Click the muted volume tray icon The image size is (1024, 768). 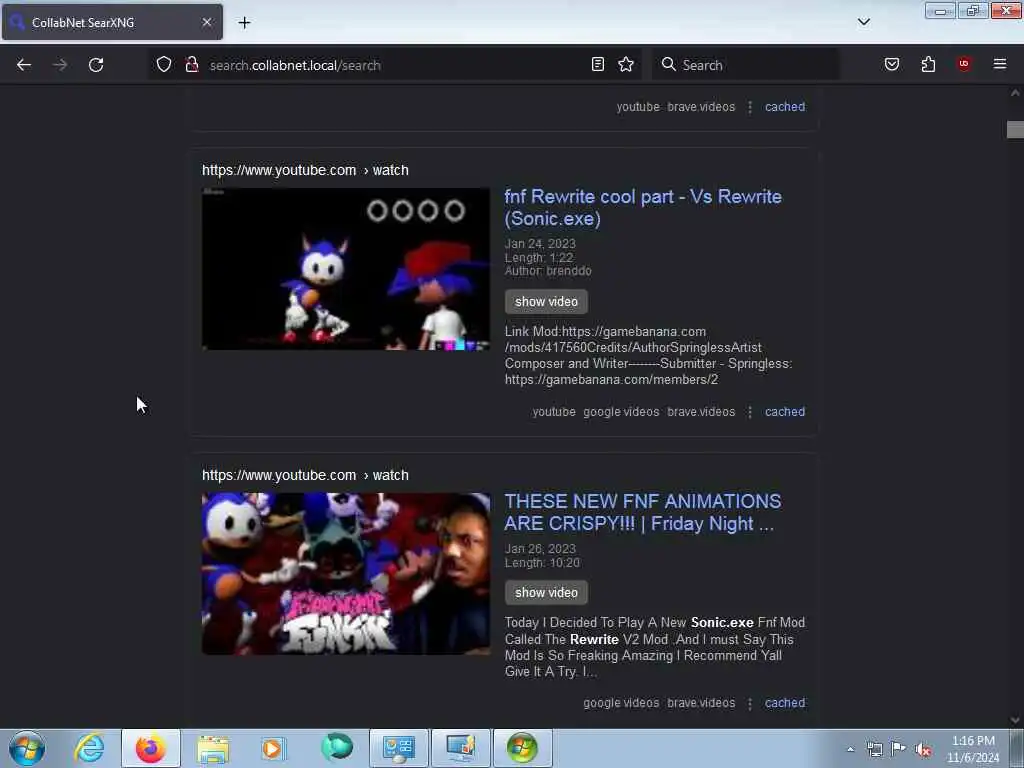click(x=923, y=749)
